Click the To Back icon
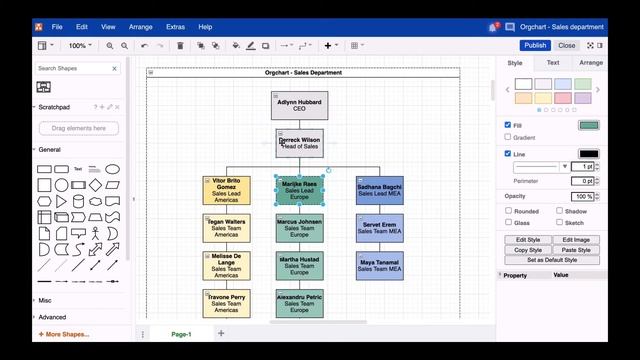640x360 pixels. click(x=216, y=46)
